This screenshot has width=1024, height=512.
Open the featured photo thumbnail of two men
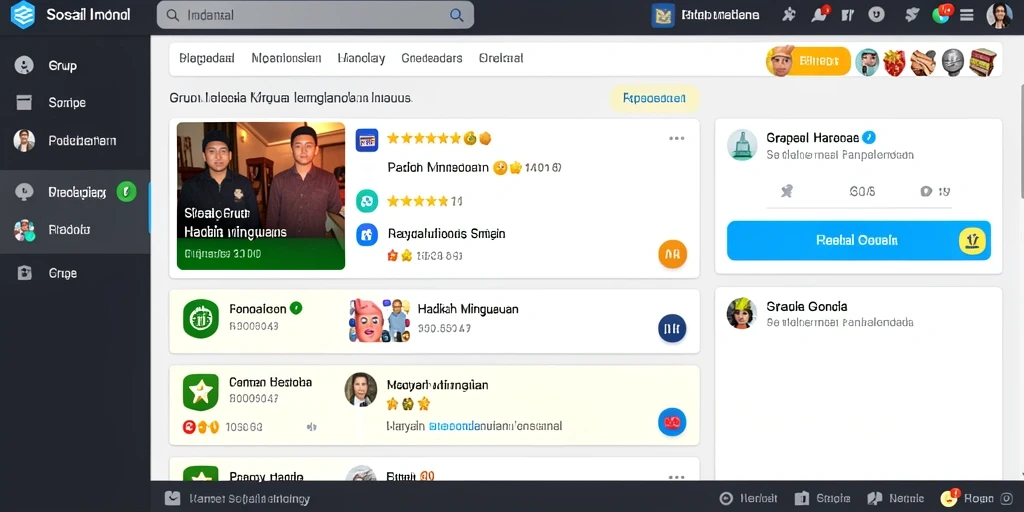[261, 196]
